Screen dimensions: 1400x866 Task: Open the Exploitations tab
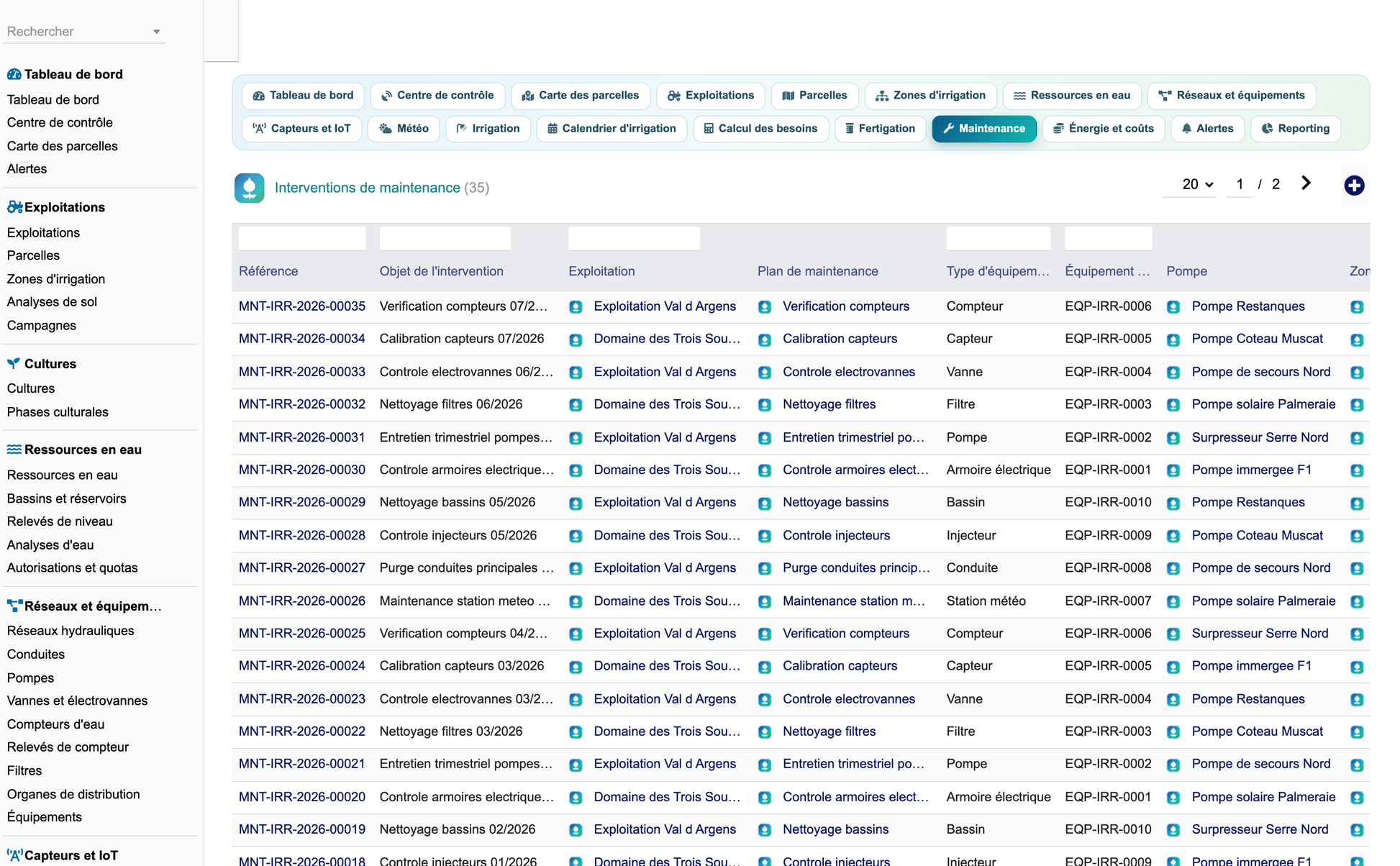point(711,96)
